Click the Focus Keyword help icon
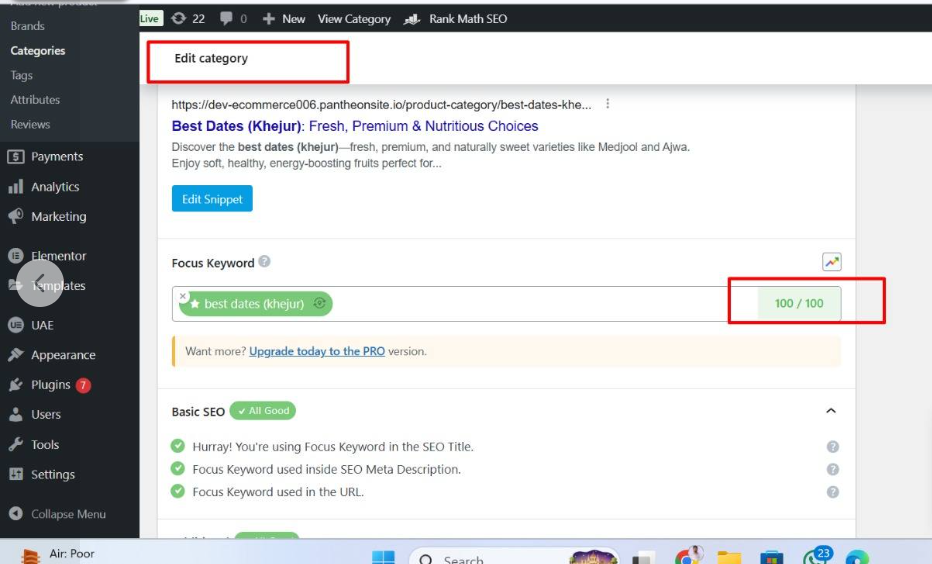This screenshot has height=564, width=932. click(264, 262)
